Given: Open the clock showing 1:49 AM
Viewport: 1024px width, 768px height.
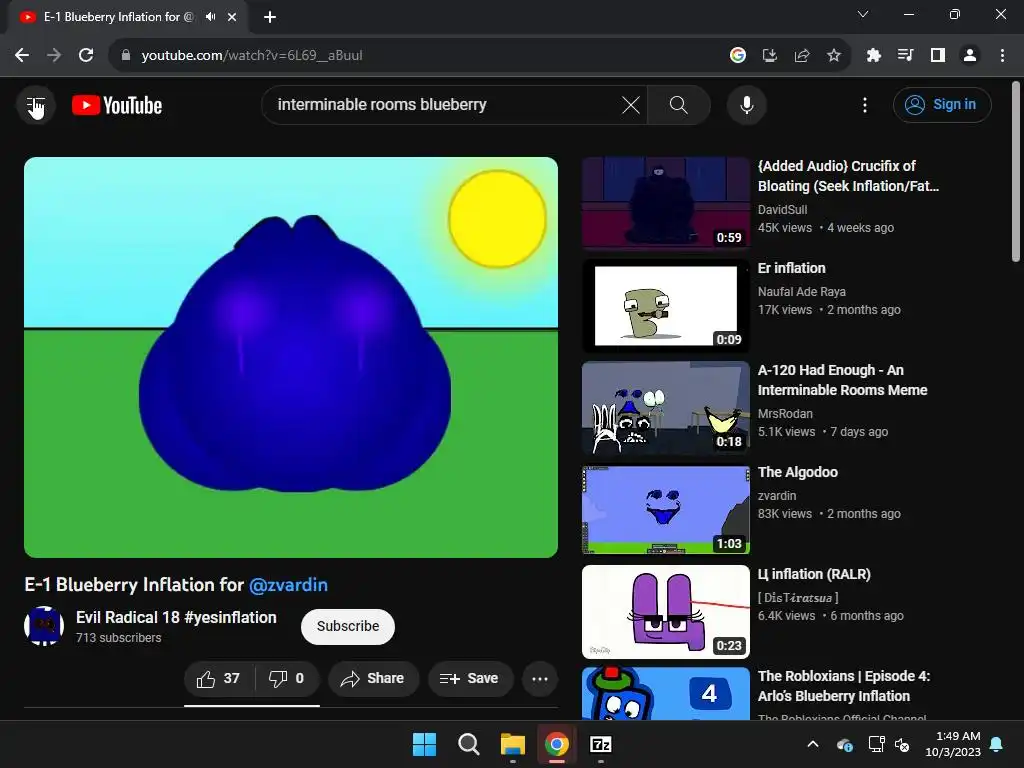Looking at the screenshot, I should pyautogui.click(x=953, y=744).
